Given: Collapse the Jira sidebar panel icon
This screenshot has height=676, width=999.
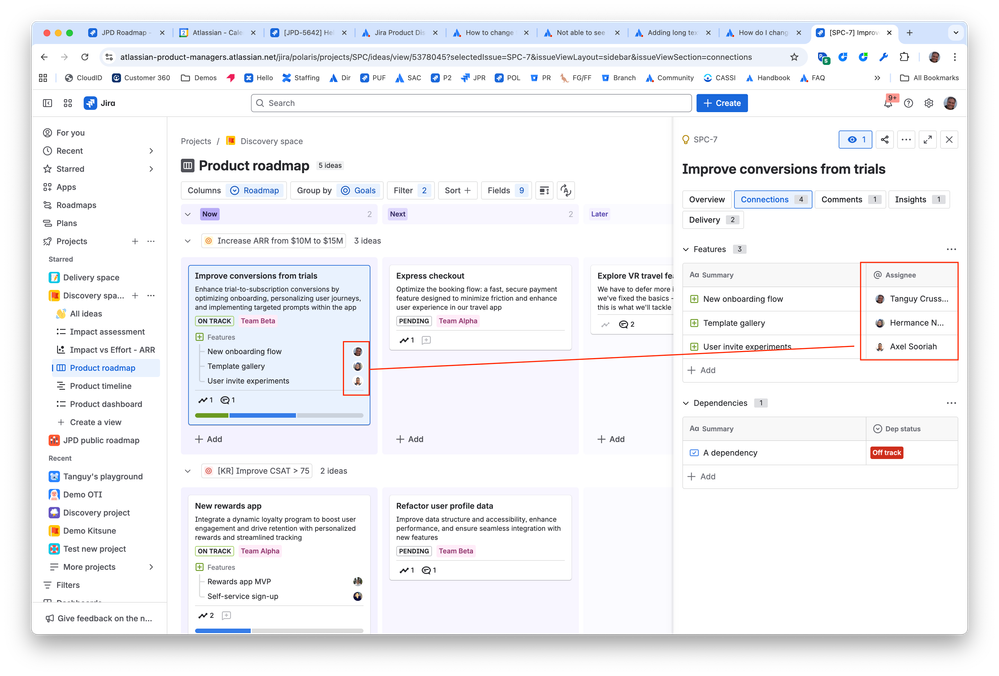Looking at the screenshot, I should pyautogui.click(x=47, y=103).
